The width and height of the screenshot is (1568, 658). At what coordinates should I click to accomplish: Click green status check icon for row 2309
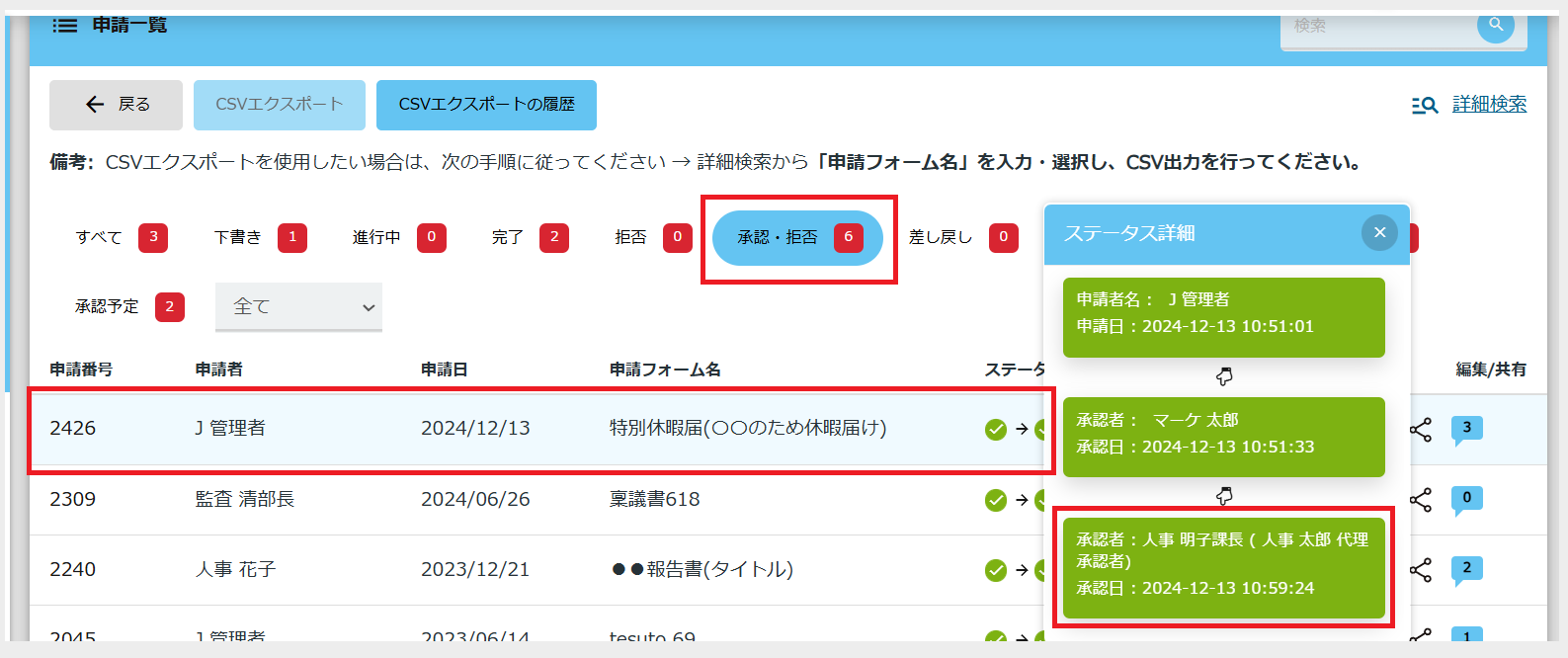[996, 500]
